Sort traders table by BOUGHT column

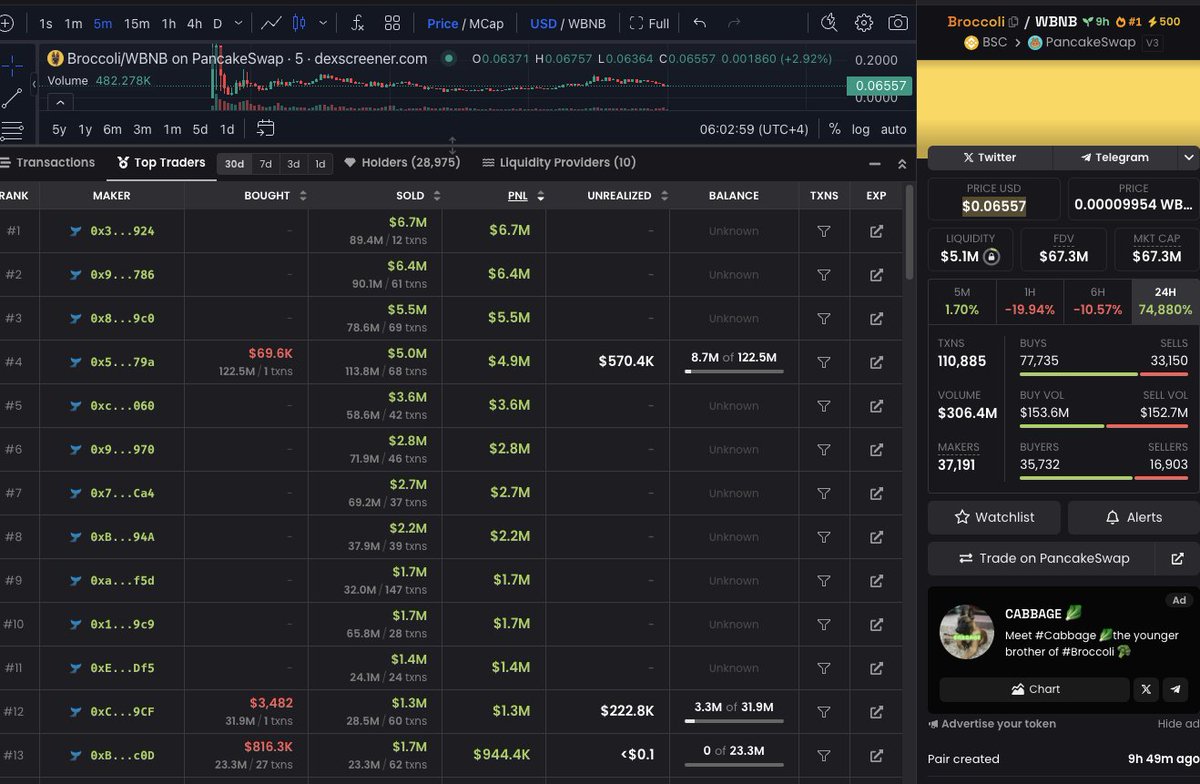tap(275, 196)
